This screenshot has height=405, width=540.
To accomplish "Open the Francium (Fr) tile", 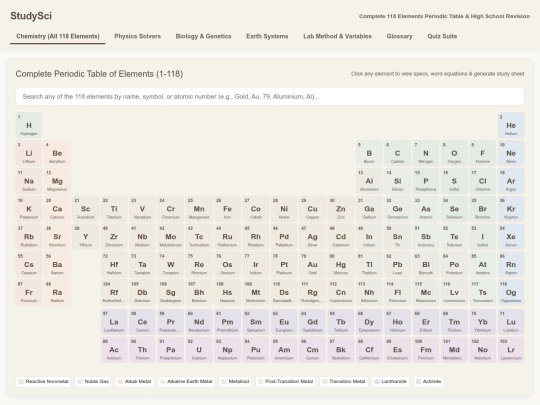I will click(29, 293).
